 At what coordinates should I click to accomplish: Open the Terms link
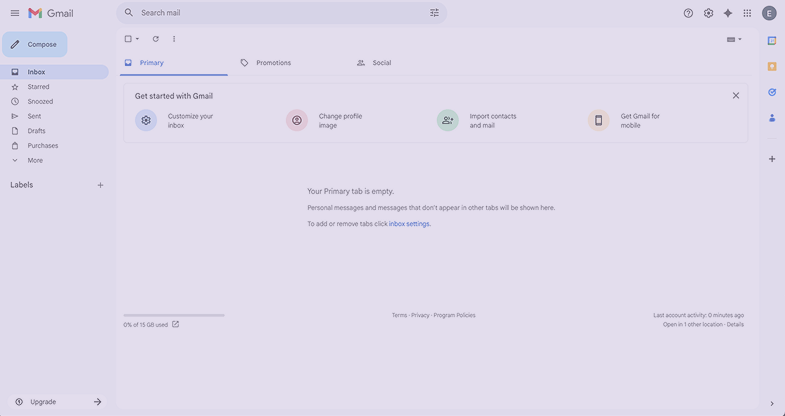click(400, 315)
